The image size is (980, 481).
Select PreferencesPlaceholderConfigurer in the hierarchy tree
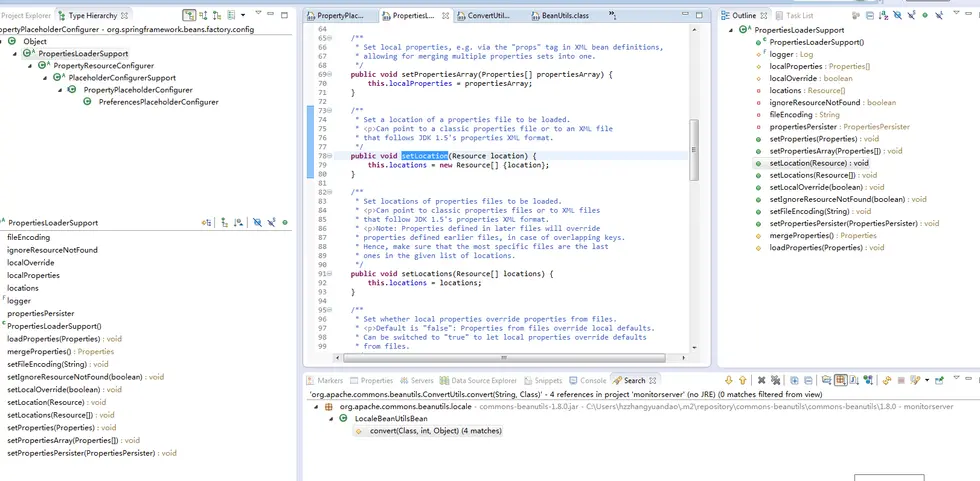click(x=158, y=102)
